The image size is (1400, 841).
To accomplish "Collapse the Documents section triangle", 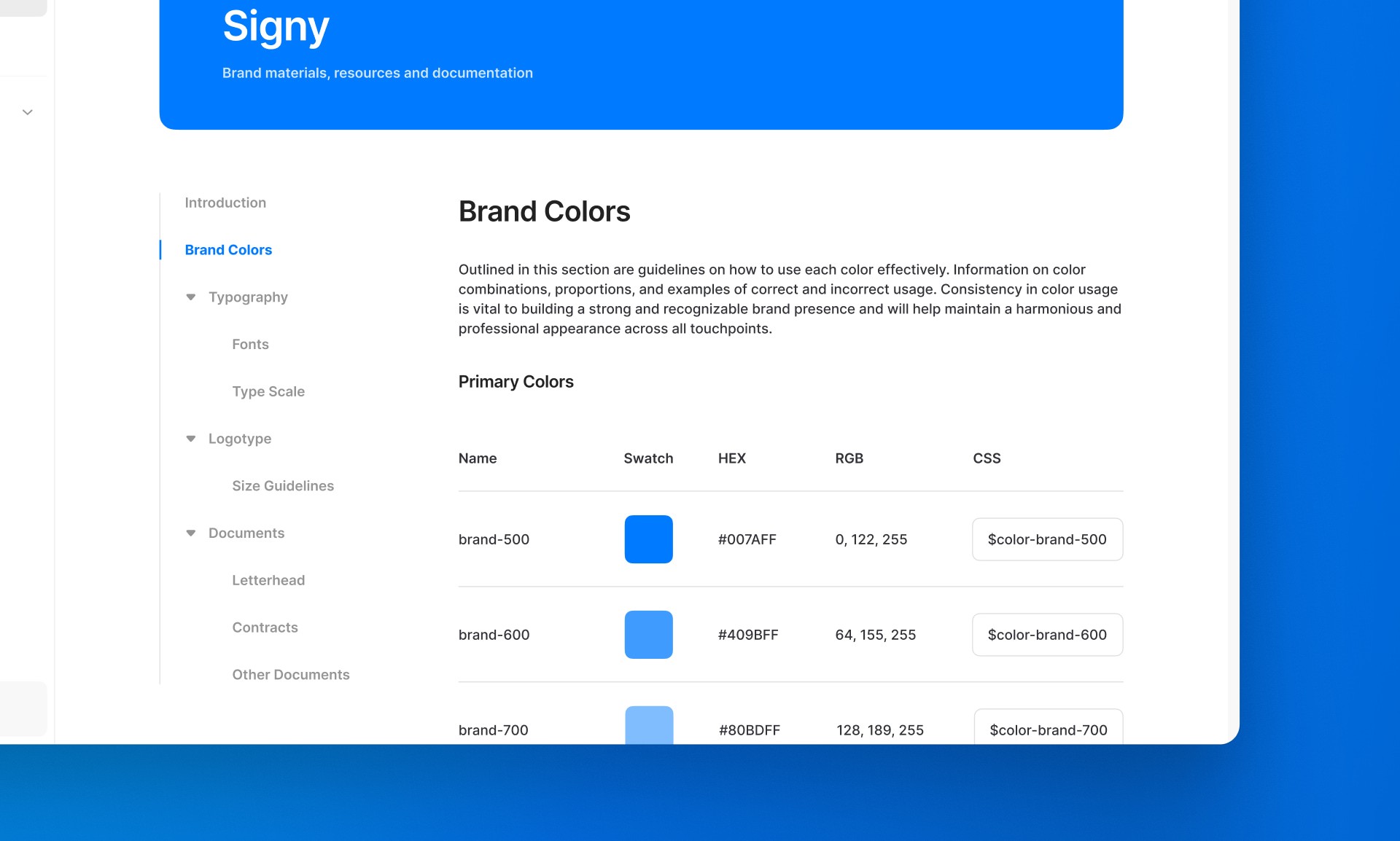I will (191, 533).
